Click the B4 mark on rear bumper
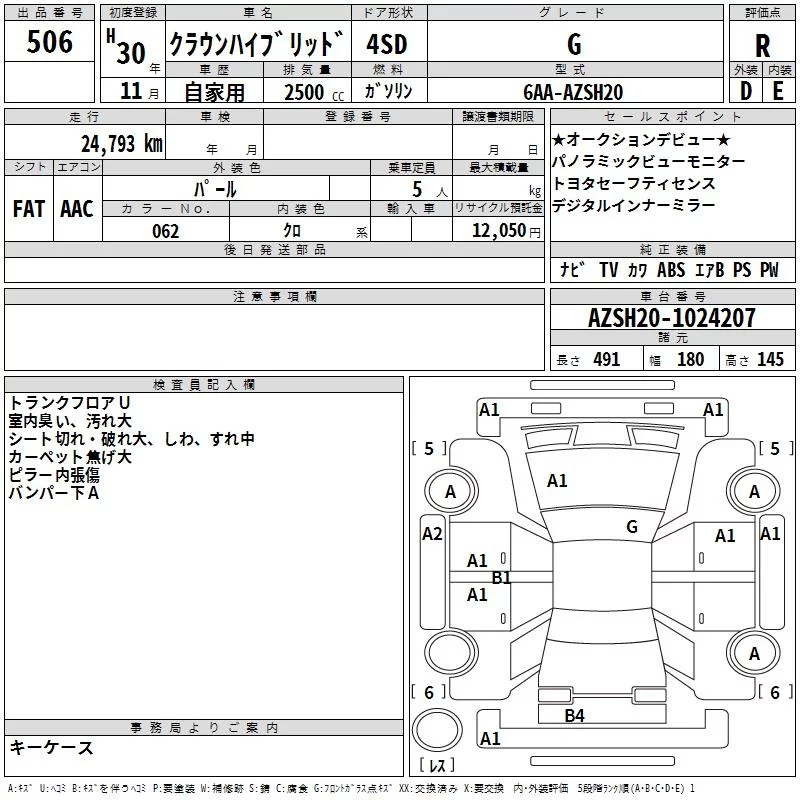Image resolution: width=800 pixels, height=800 pixels. [574, 715]
